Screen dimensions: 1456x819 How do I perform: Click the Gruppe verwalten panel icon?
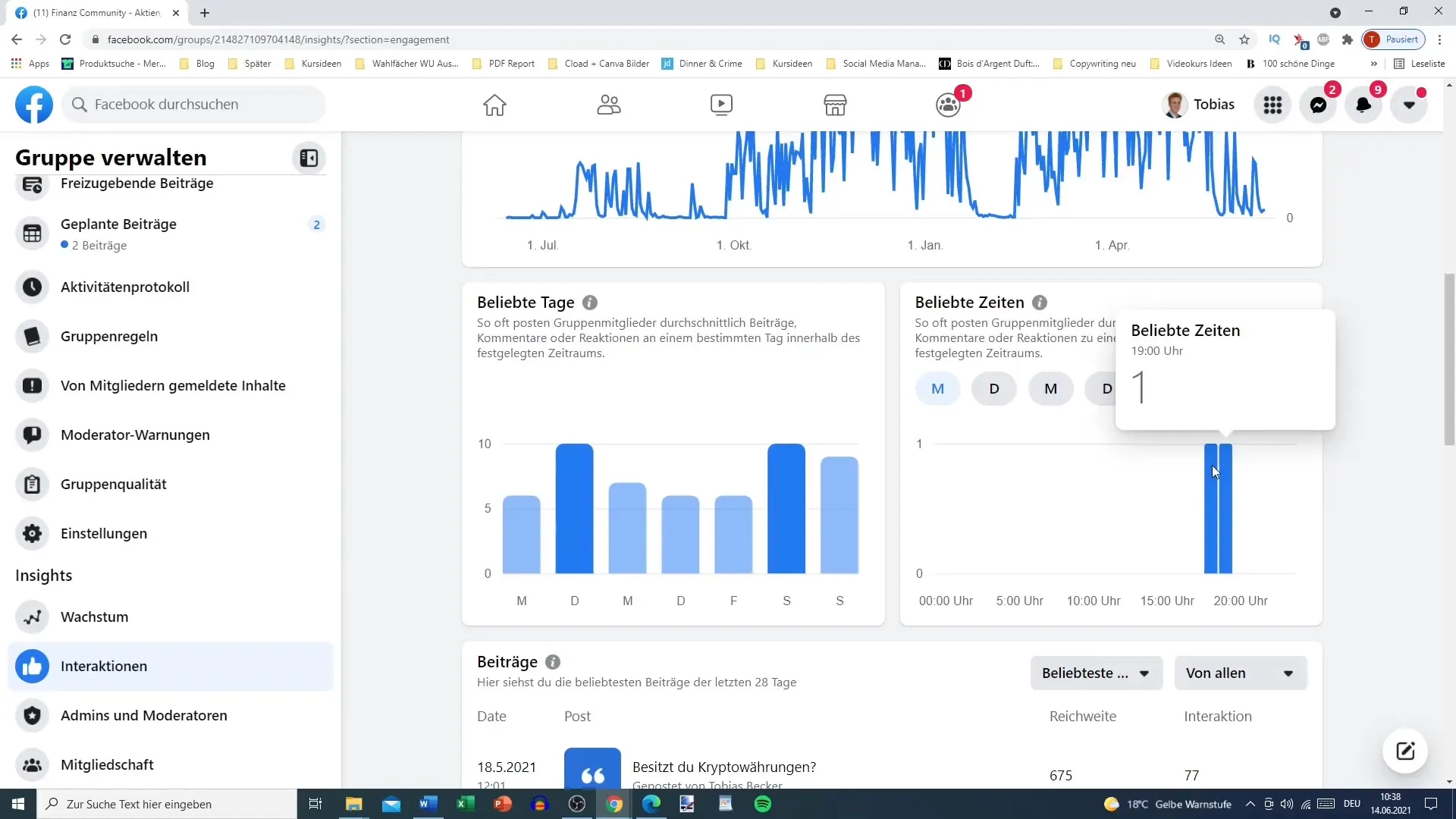click(x=309, y=157)
